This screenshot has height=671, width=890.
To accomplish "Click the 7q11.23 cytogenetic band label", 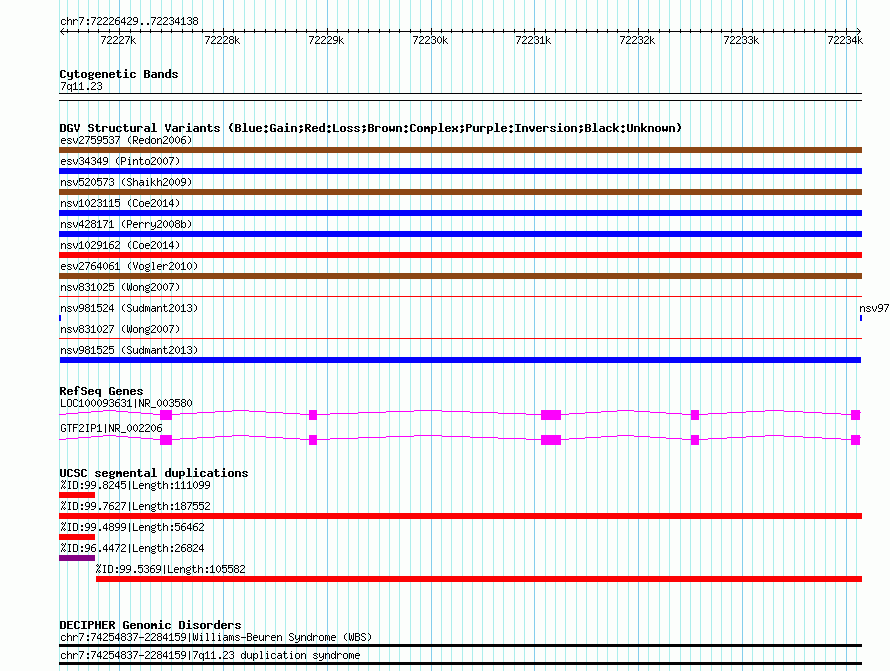I will coord(81,86).
